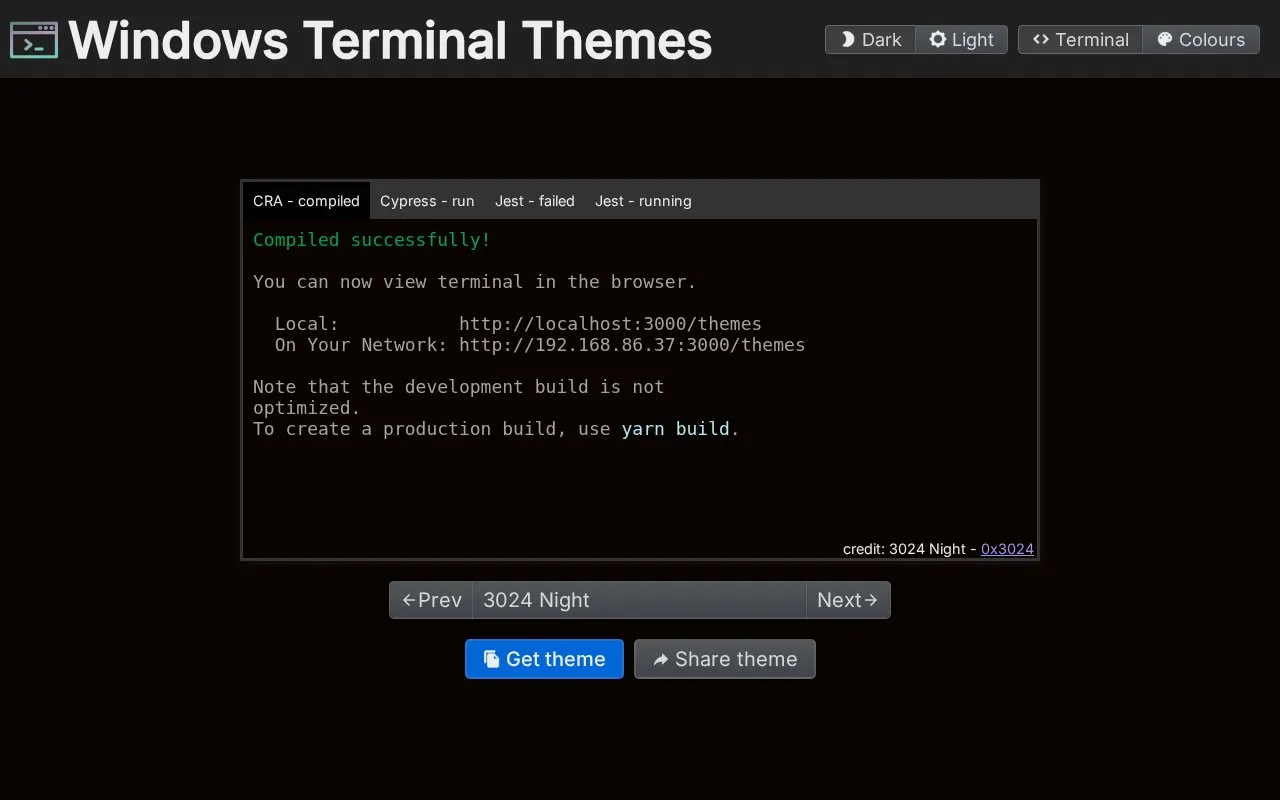Viewport: 1280px width, 800px height.
Task: Click the localhost:3000/themes URL text
Action: (x=610, y=324)
